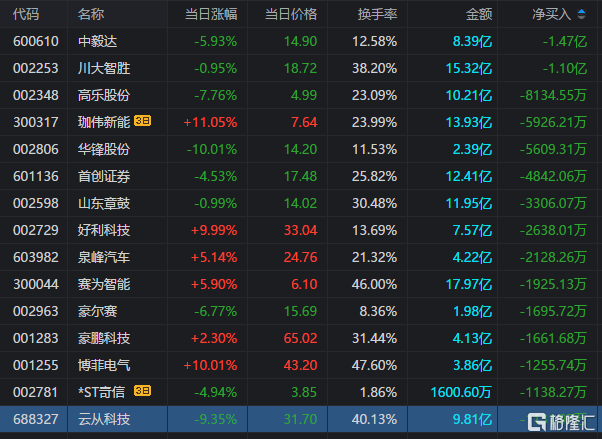Click the amount 1600.60万
The height and width of the screenshot is (439, 602).
coord(461,392)
